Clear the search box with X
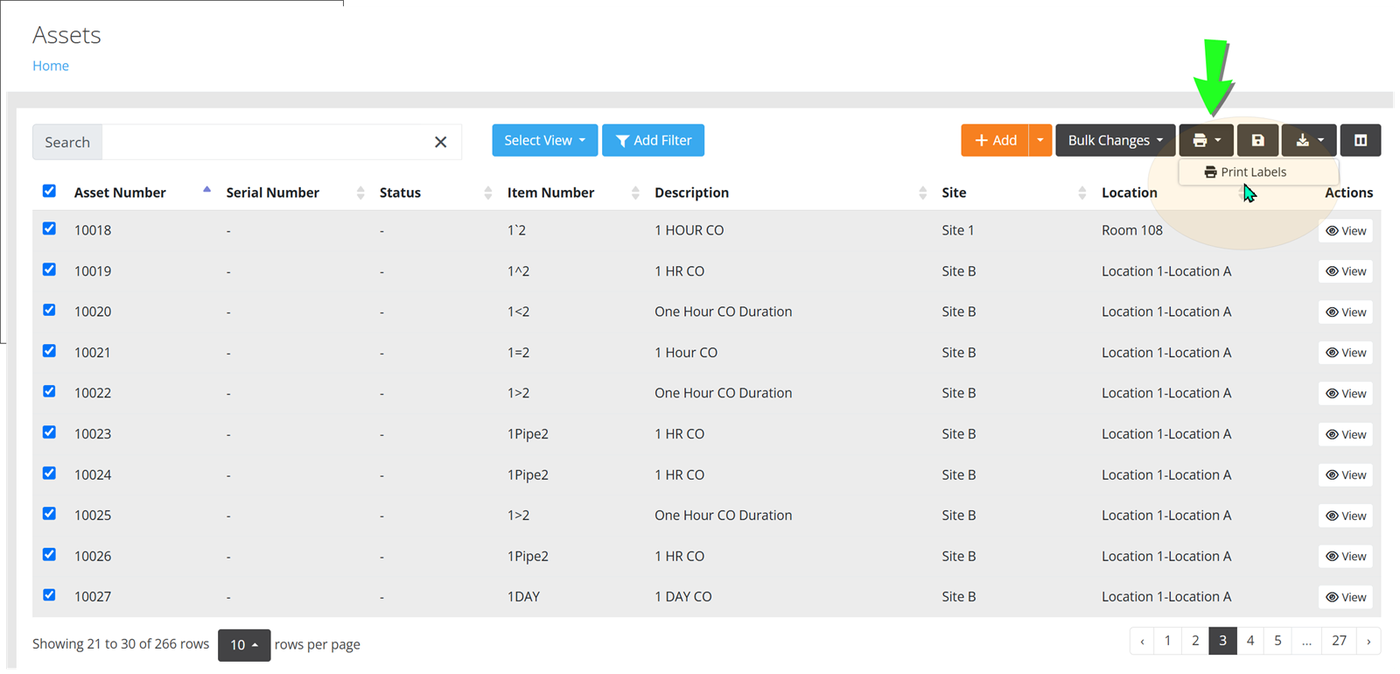 440,142
